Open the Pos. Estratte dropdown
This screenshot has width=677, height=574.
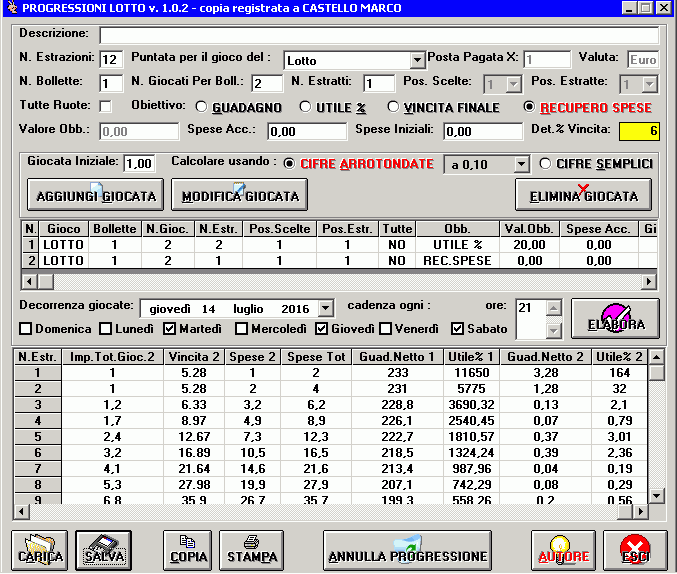pos(649,84)
